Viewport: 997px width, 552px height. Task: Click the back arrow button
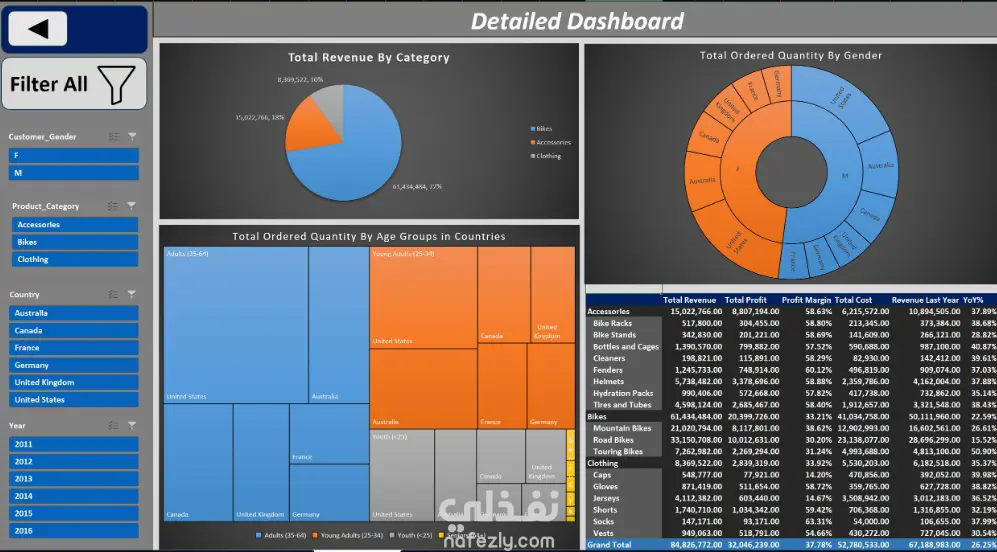tap(38, 29)
